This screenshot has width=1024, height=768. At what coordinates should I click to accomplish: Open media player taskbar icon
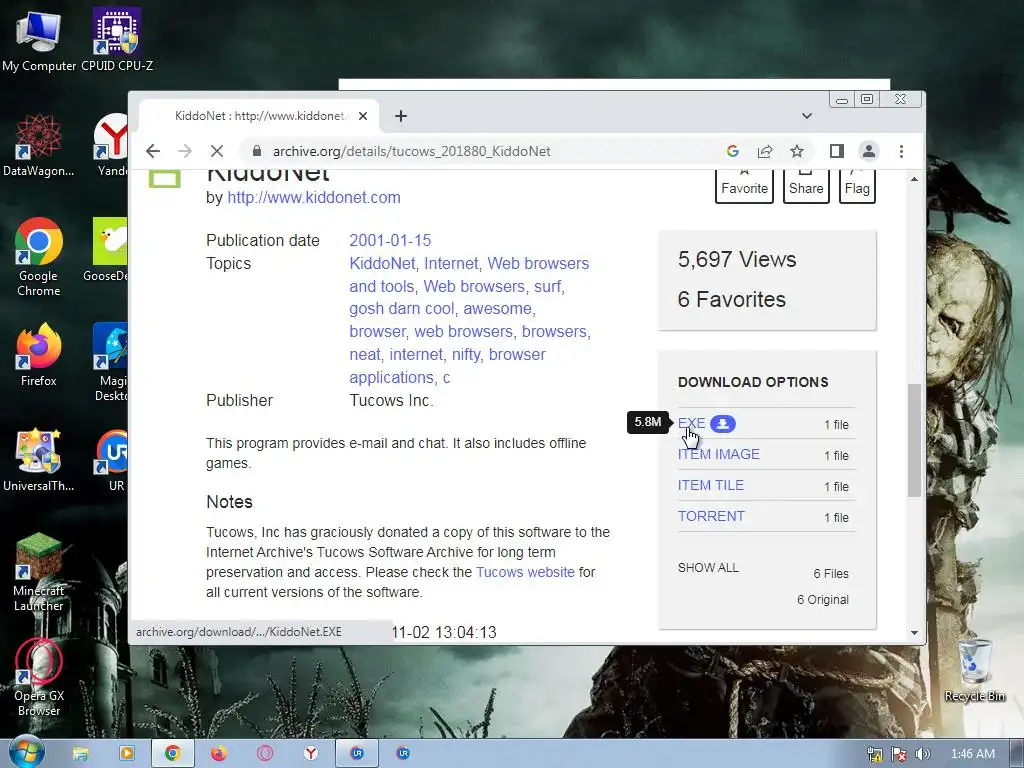(x=126, y=754)
